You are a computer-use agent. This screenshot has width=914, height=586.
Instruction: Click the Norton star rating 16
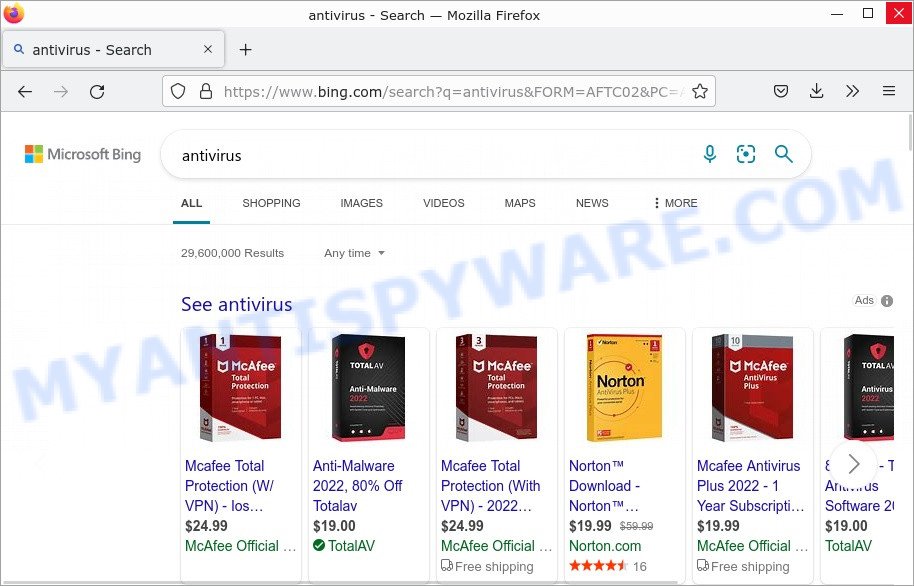click(x=608, y=566)
